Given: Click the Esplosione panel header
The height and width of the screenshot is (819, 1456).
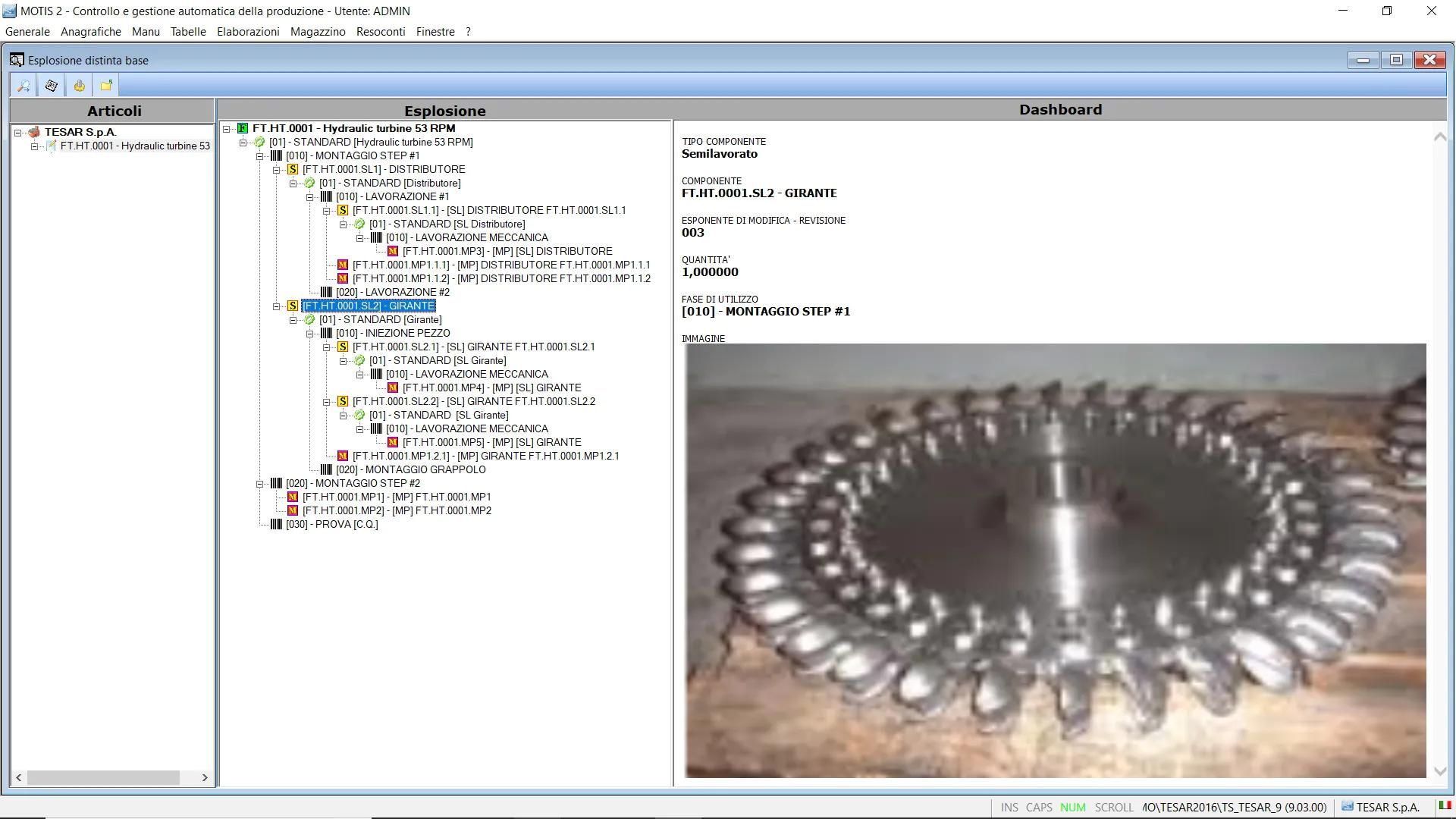Looking at the screenshot, I should [444, 111].
